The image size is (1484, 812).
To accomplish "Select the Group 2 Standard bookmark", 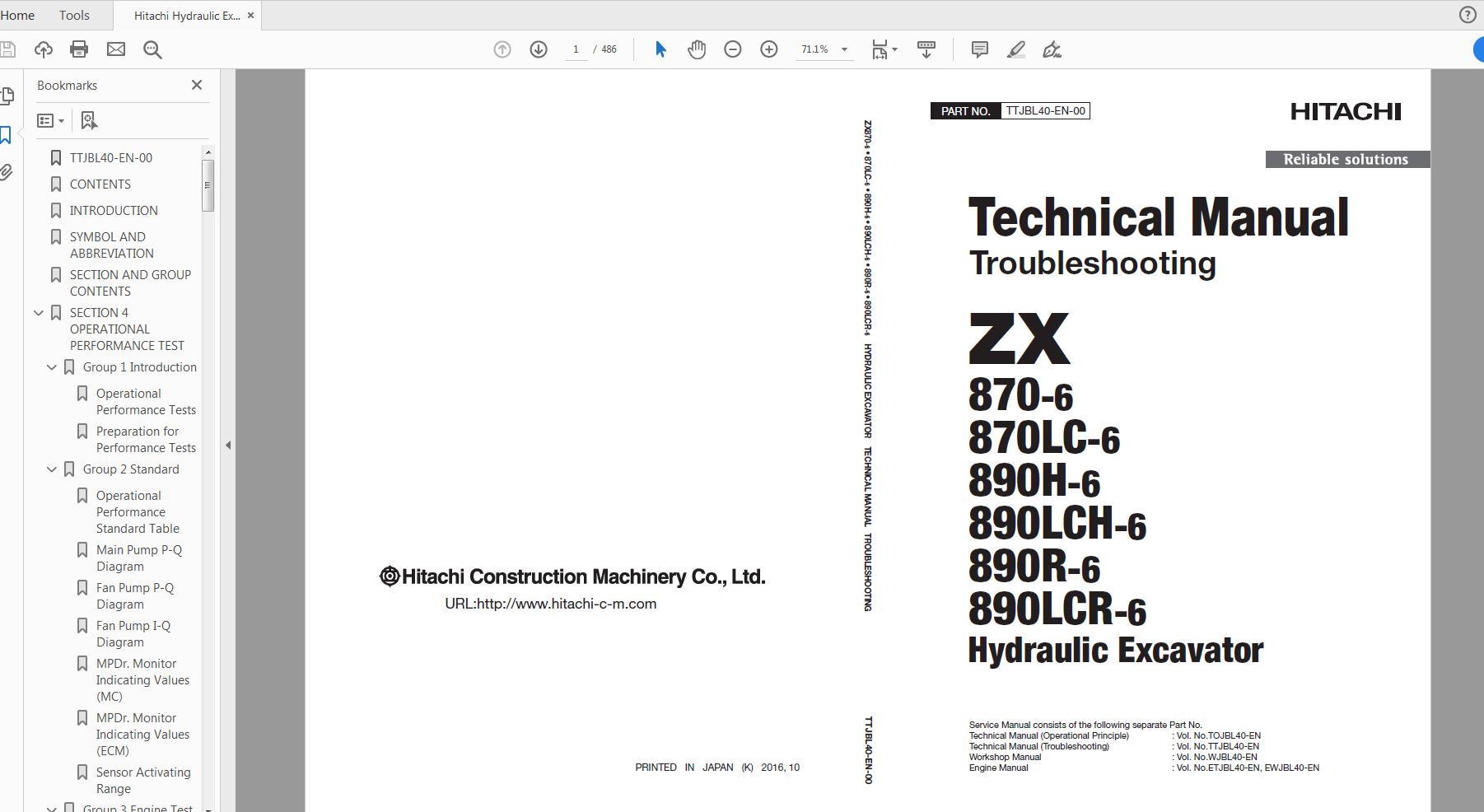I will point(130,469).
